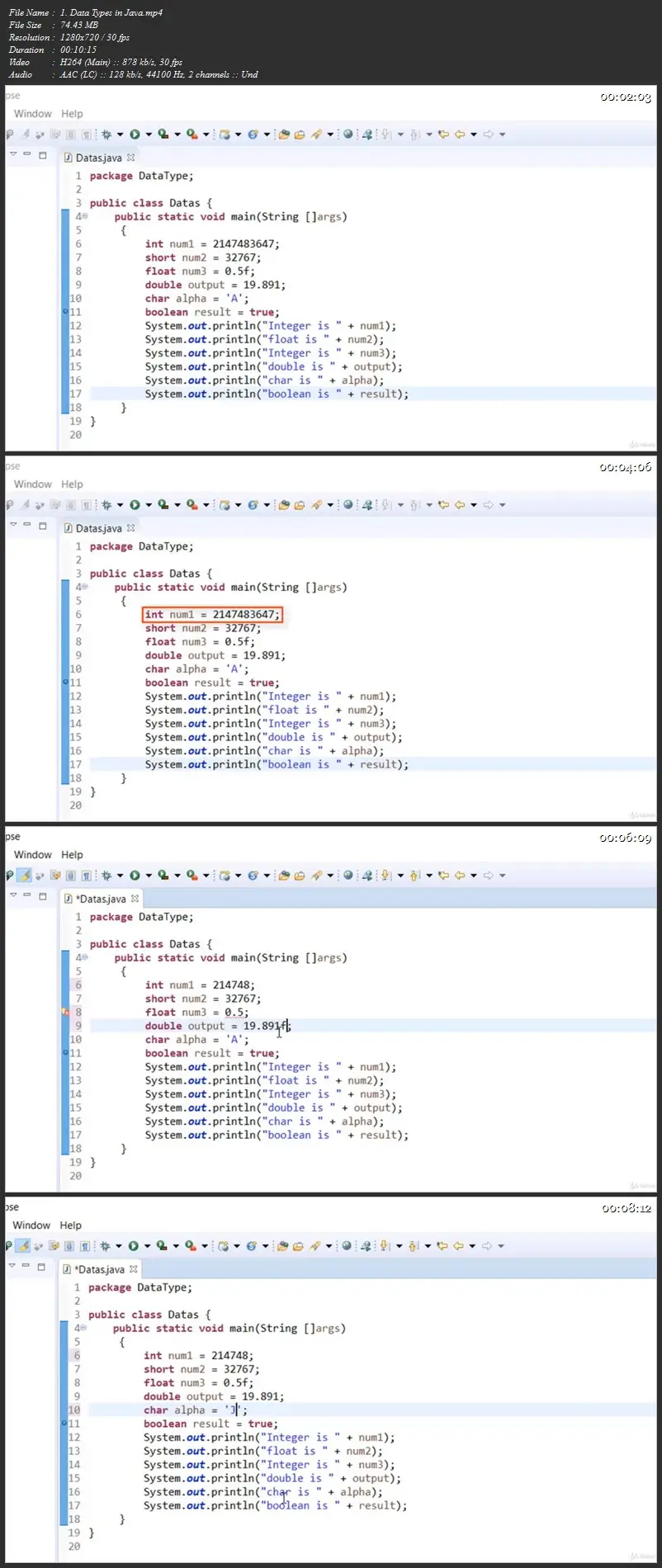Click the Search flashlight icon in the 00:04:06 frame
Image resolution: width=662 pixels, height=1568 pixels.
click(x=316, y=504)
